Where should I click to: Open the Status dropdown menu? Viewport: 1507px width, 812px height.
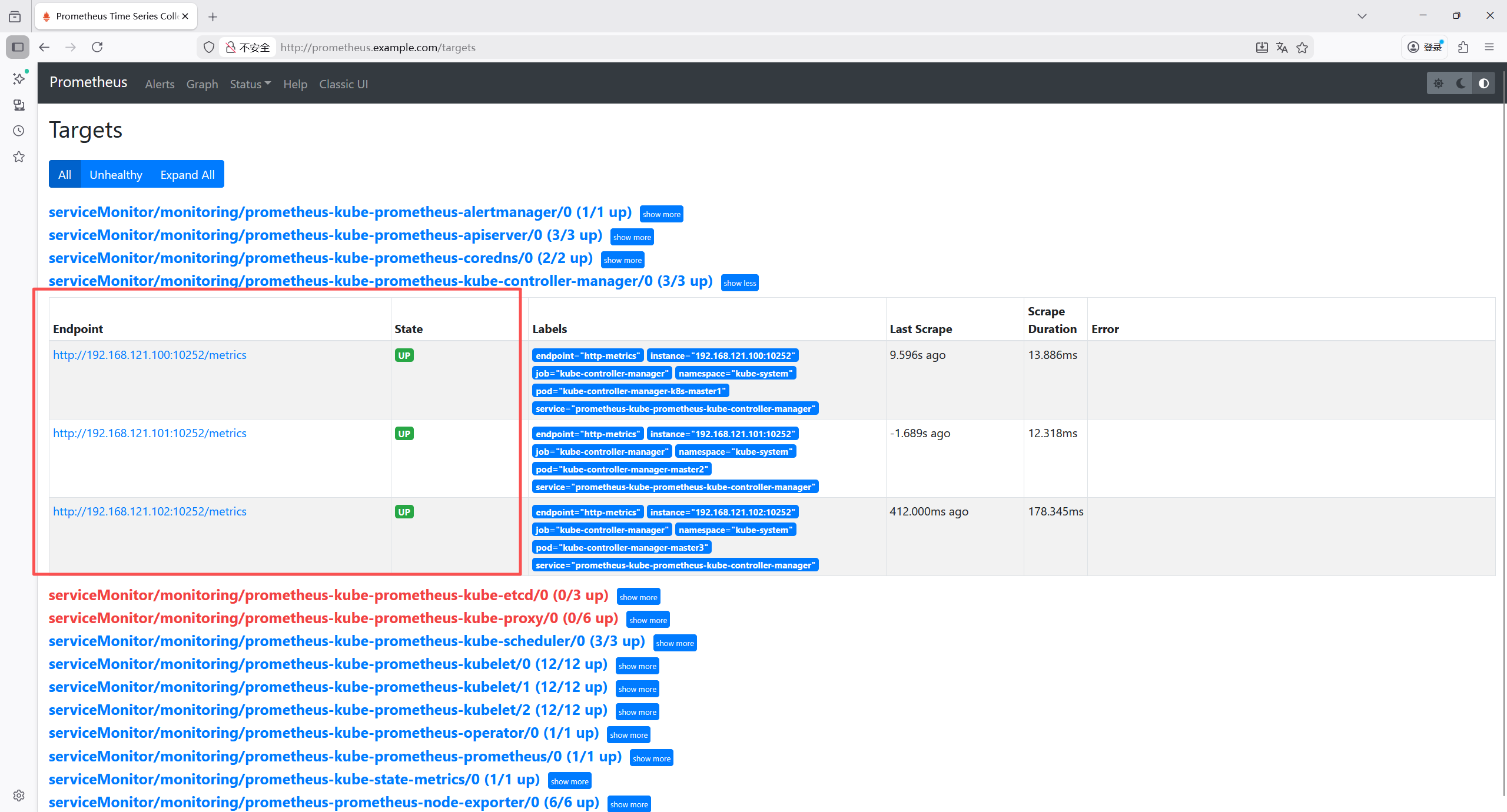pyautogui.click(x=250, y=84)
